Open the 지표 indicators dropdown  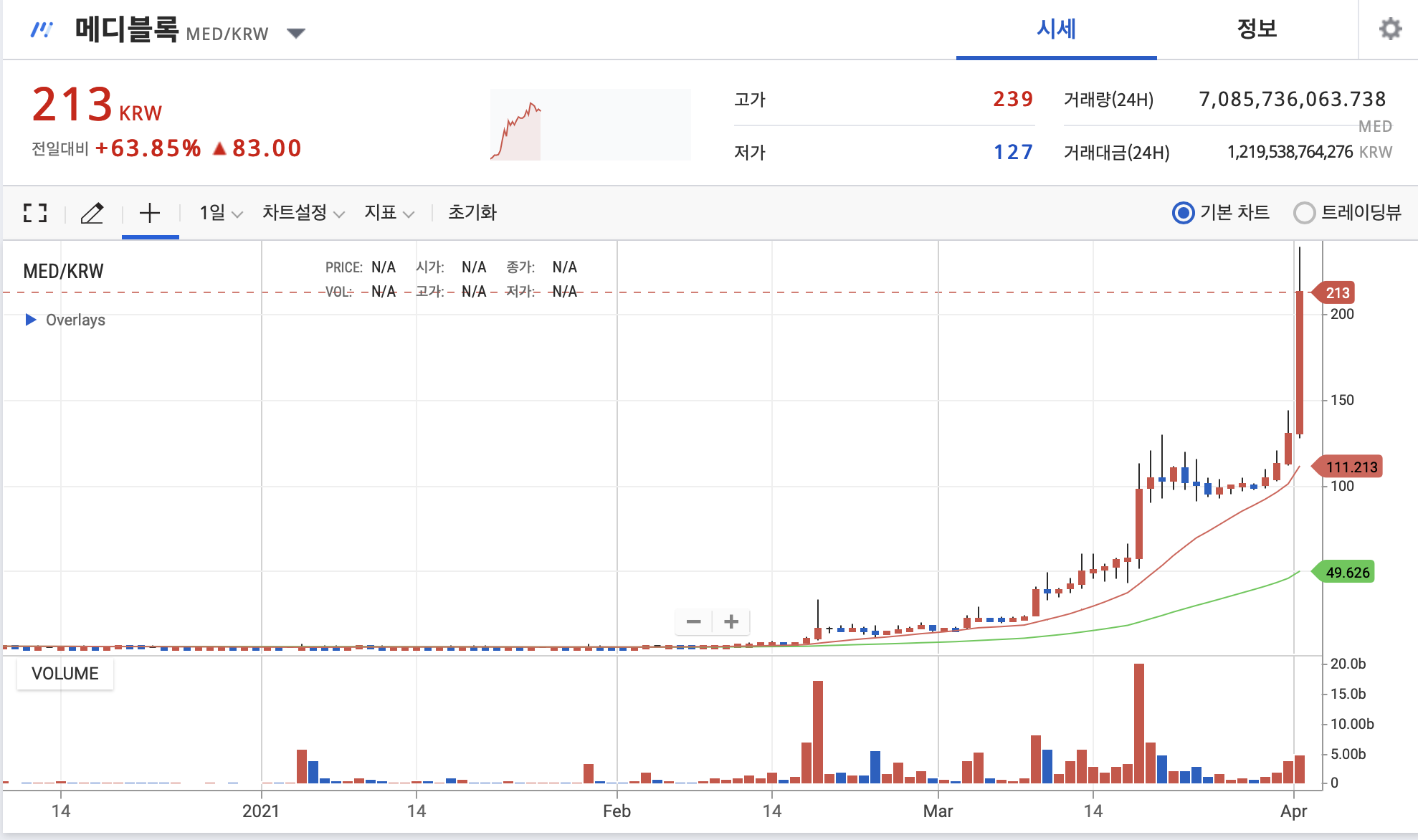click(x=389, y=213)
